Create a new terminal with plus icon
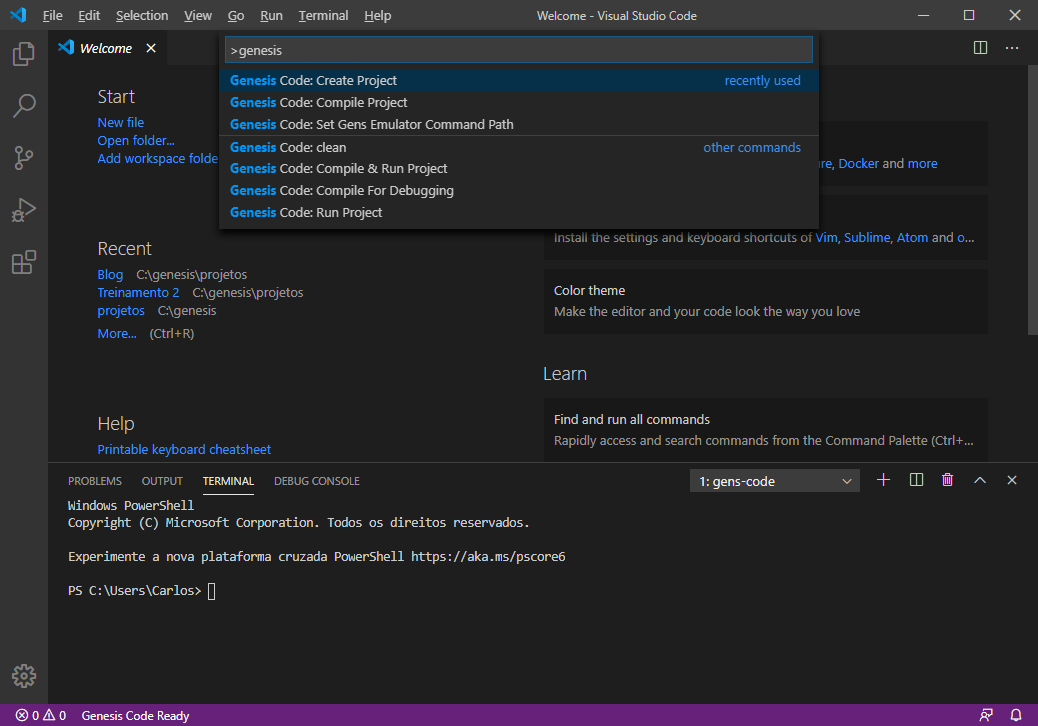Image resolution: width=1038 pixels, height=726 pixels. pyautogui.click(x=883, y=480)
